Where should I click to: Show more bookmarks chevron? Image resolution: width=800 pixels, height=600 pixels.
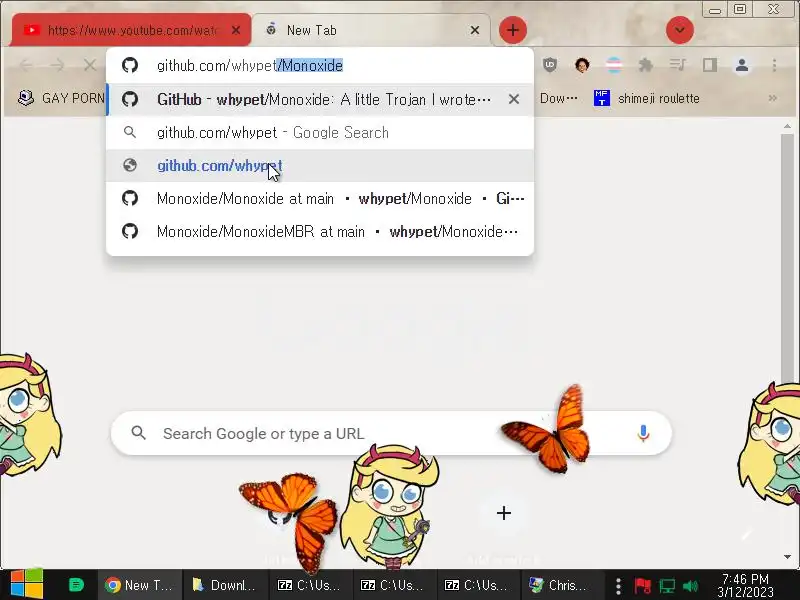click(x=772, y=98)
